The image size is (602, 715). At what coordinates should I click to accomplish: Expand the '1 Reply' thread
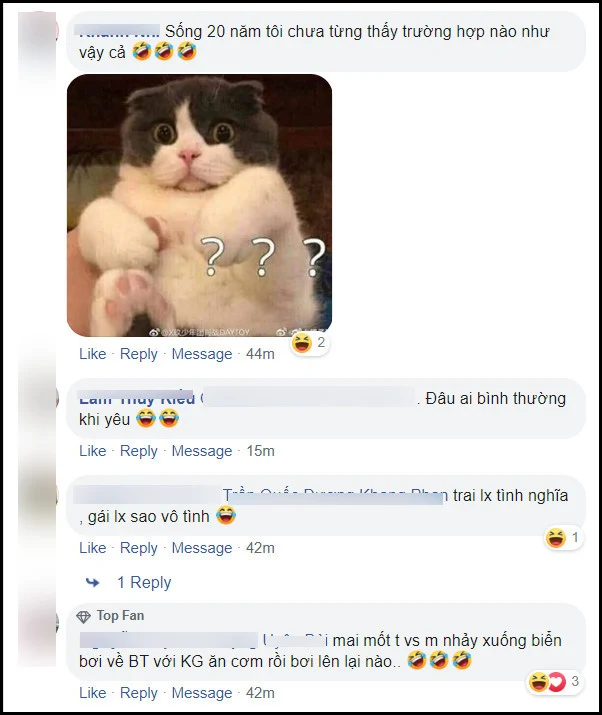click(x=144, y=582)
